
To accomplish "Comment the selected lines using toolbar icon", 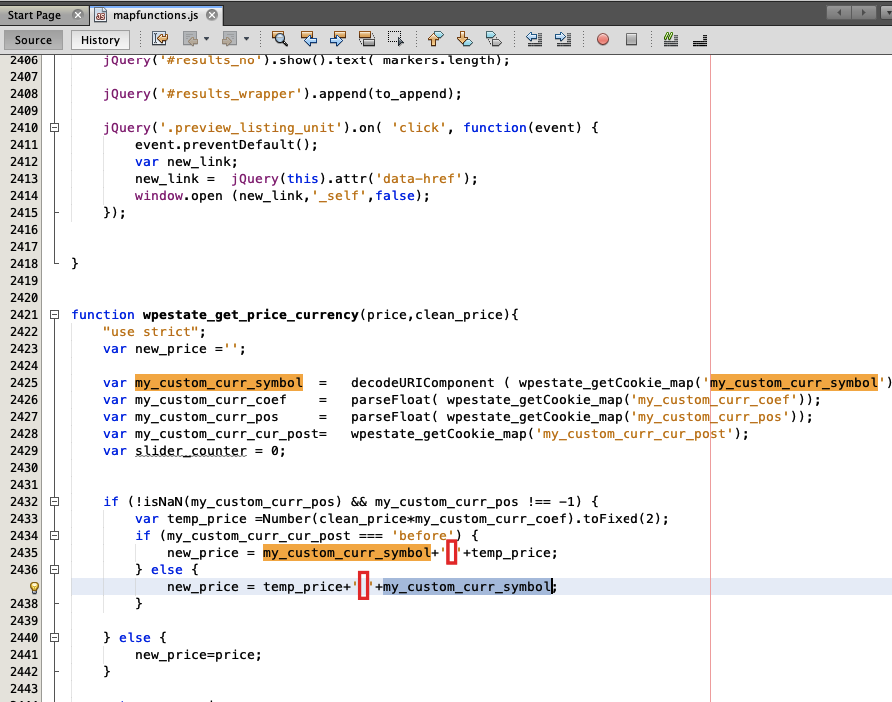I will pyautogui.click(x=670, y=39).
